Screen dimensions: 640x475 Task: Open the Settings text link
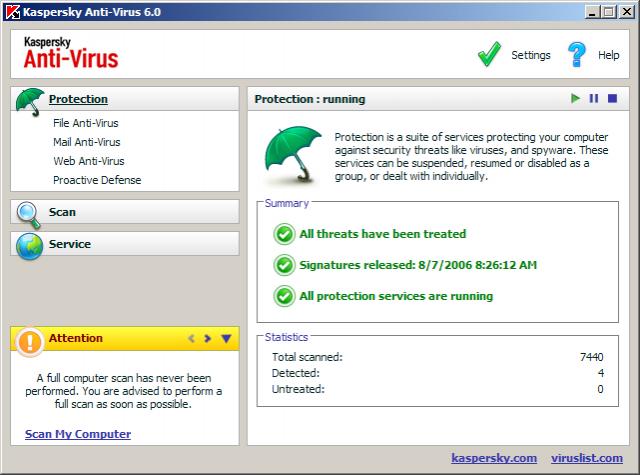click(531, 55)
